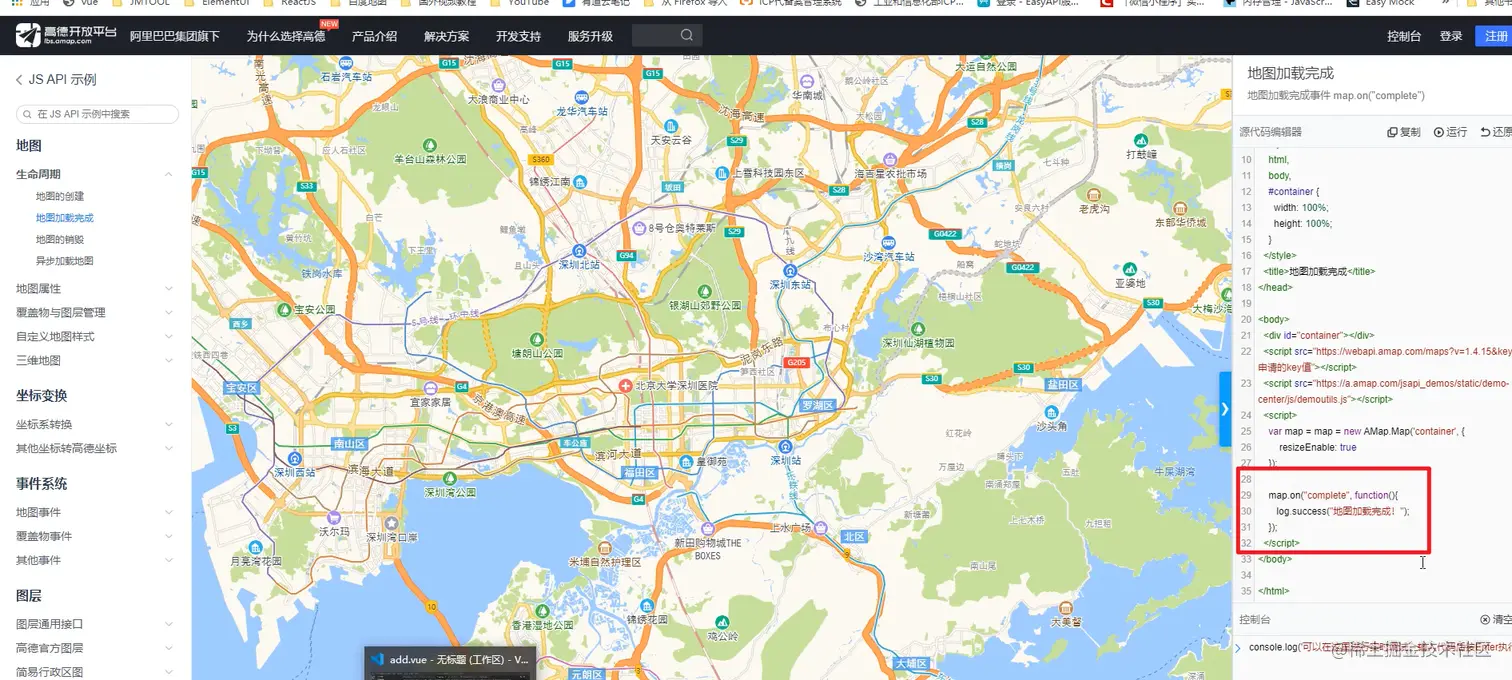Open the 开发支持 menu
The image size is (1512, 680).
(x=518, y=37)
